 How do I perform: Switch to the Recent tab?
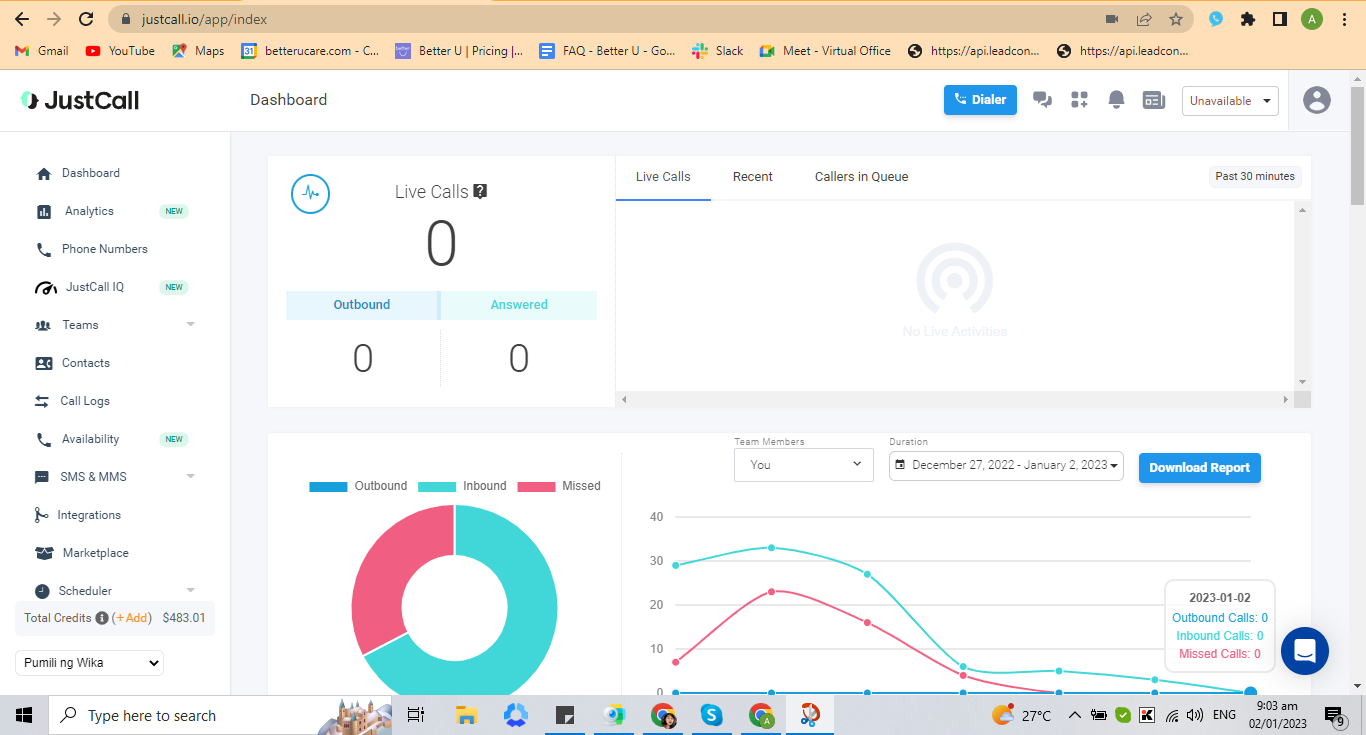point(753,177)
